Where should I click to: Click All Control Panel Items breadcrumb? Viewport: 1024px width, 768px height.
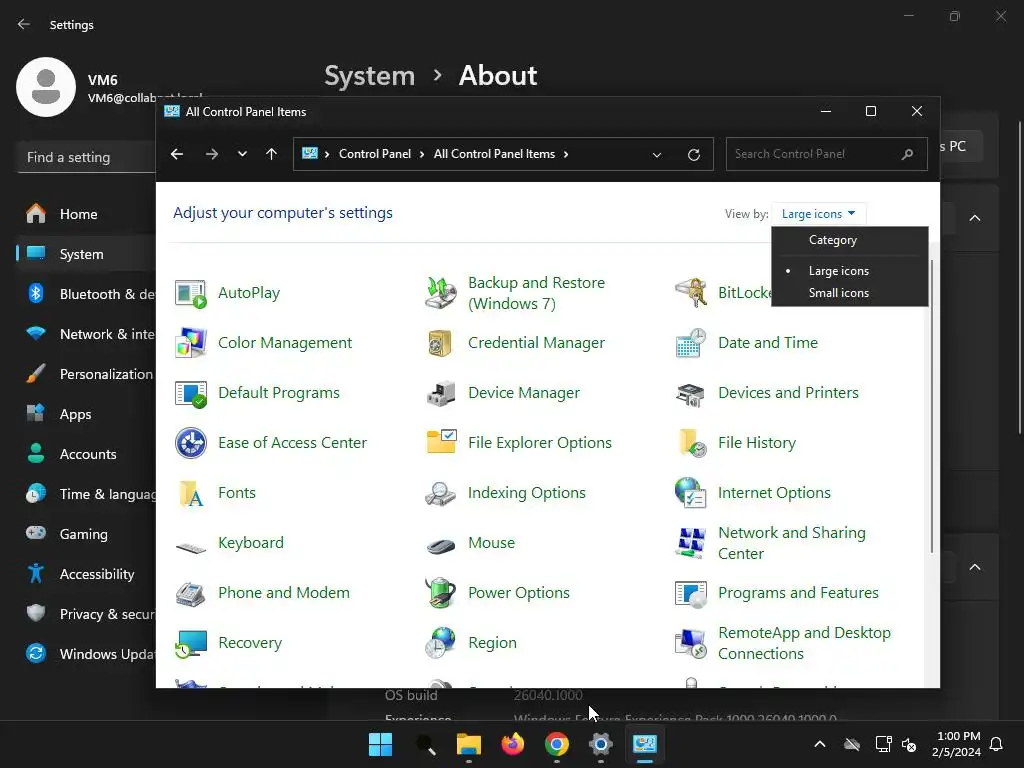494,154
